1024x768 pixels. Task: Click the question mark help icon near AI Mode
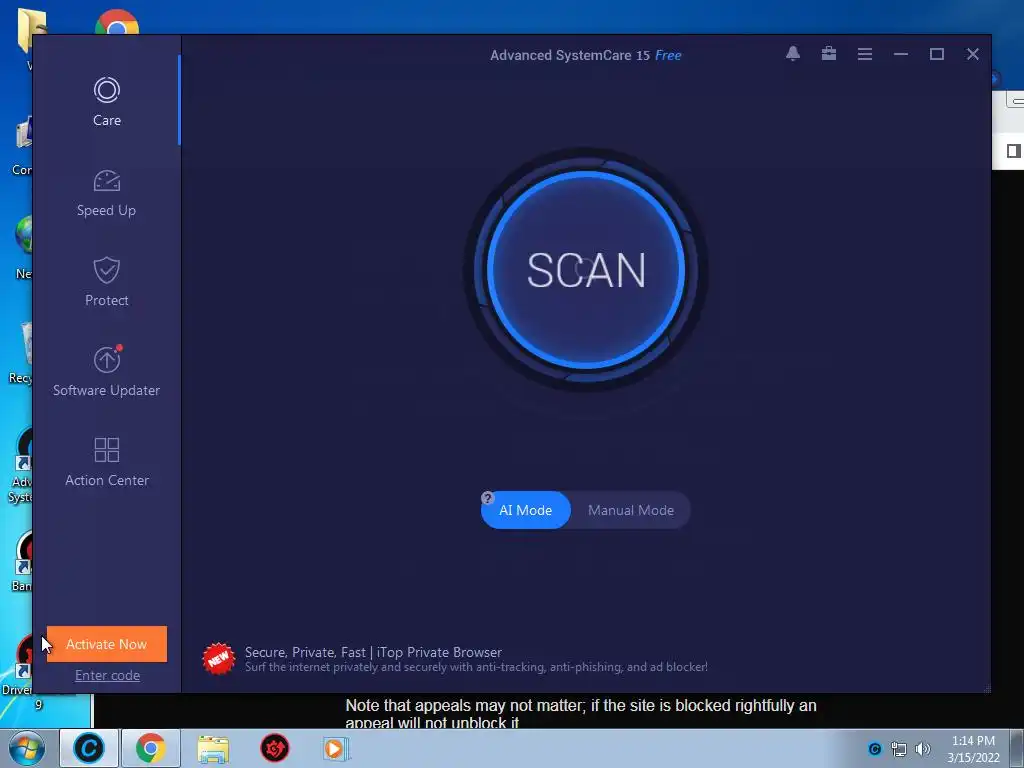(487, 498)
